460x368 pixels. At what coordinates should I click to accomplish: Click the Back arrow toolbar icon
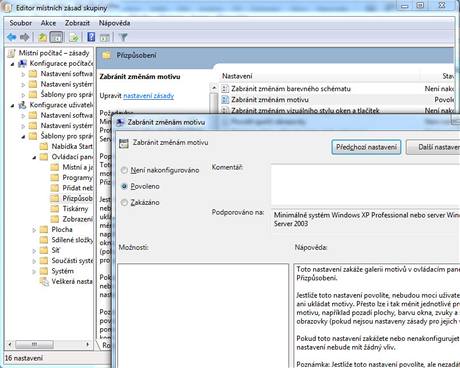tap(12, 37)
